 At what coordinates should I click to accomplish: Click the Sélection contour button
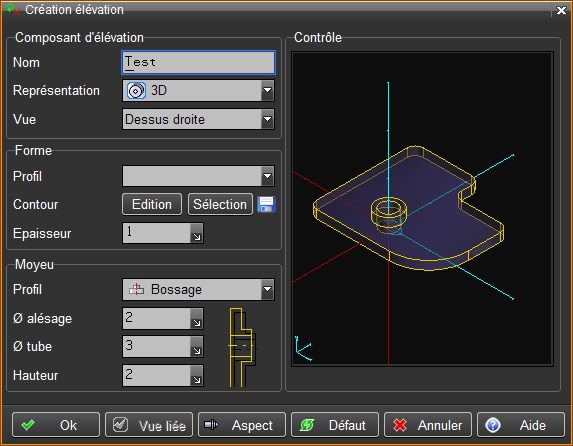point(220,204)
